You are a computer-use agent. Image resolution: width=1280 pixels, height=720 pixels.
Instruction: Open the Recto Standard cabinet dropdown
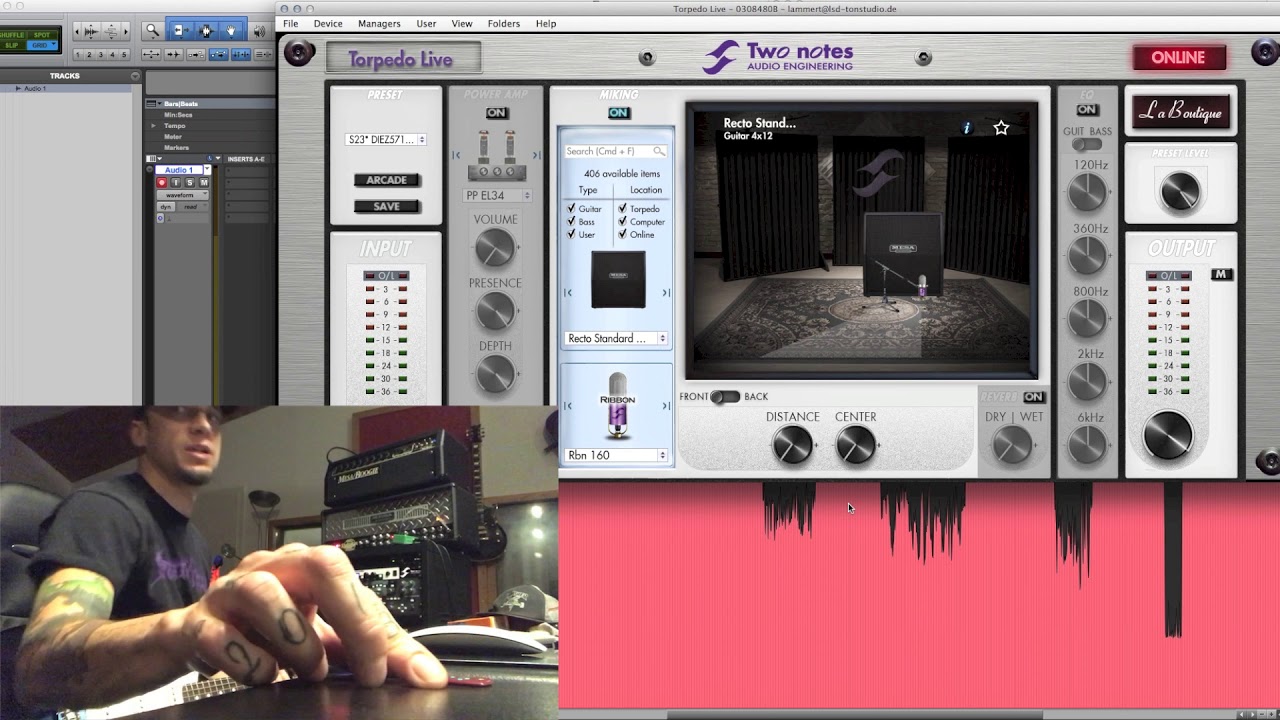pos(616,339)
